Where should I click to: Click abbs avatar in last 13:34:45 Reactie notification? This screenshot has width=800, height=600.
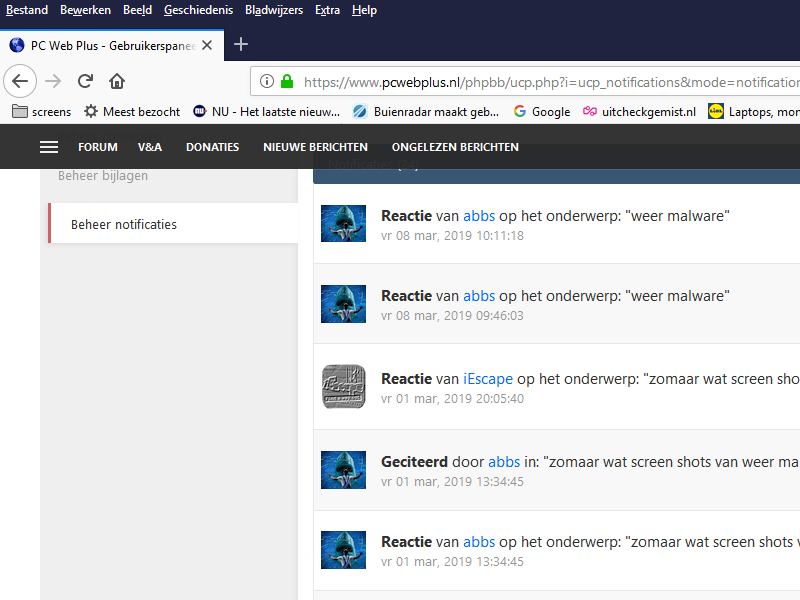pyautogui.click(x=343, y=550)
